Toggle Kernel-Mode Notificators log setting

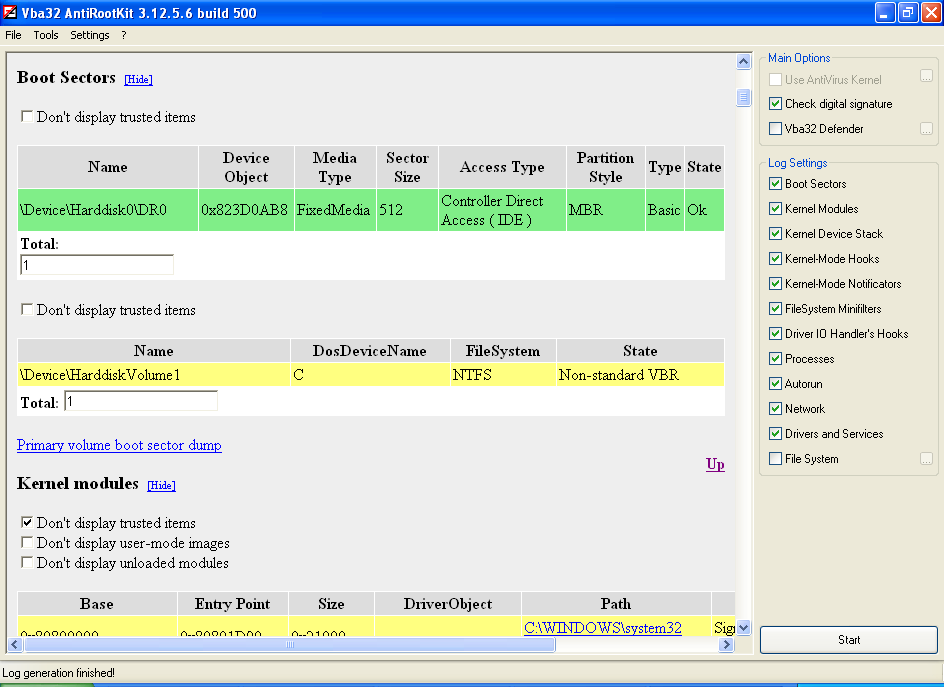pyautogui.click(x=775, y=284)
